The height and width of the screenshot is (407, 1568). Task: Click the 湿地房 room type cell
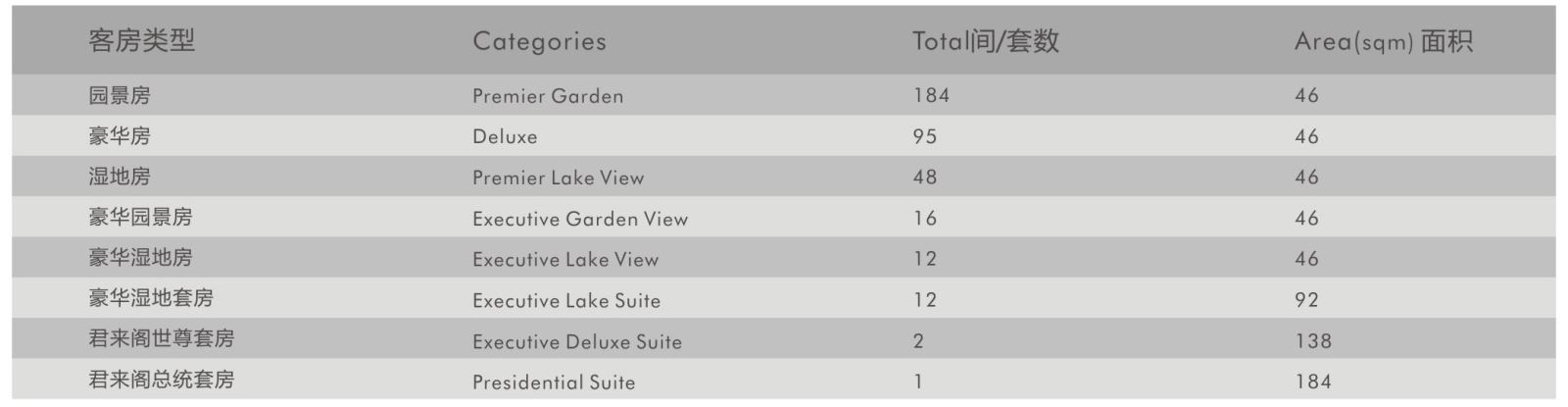click(120, 177)
